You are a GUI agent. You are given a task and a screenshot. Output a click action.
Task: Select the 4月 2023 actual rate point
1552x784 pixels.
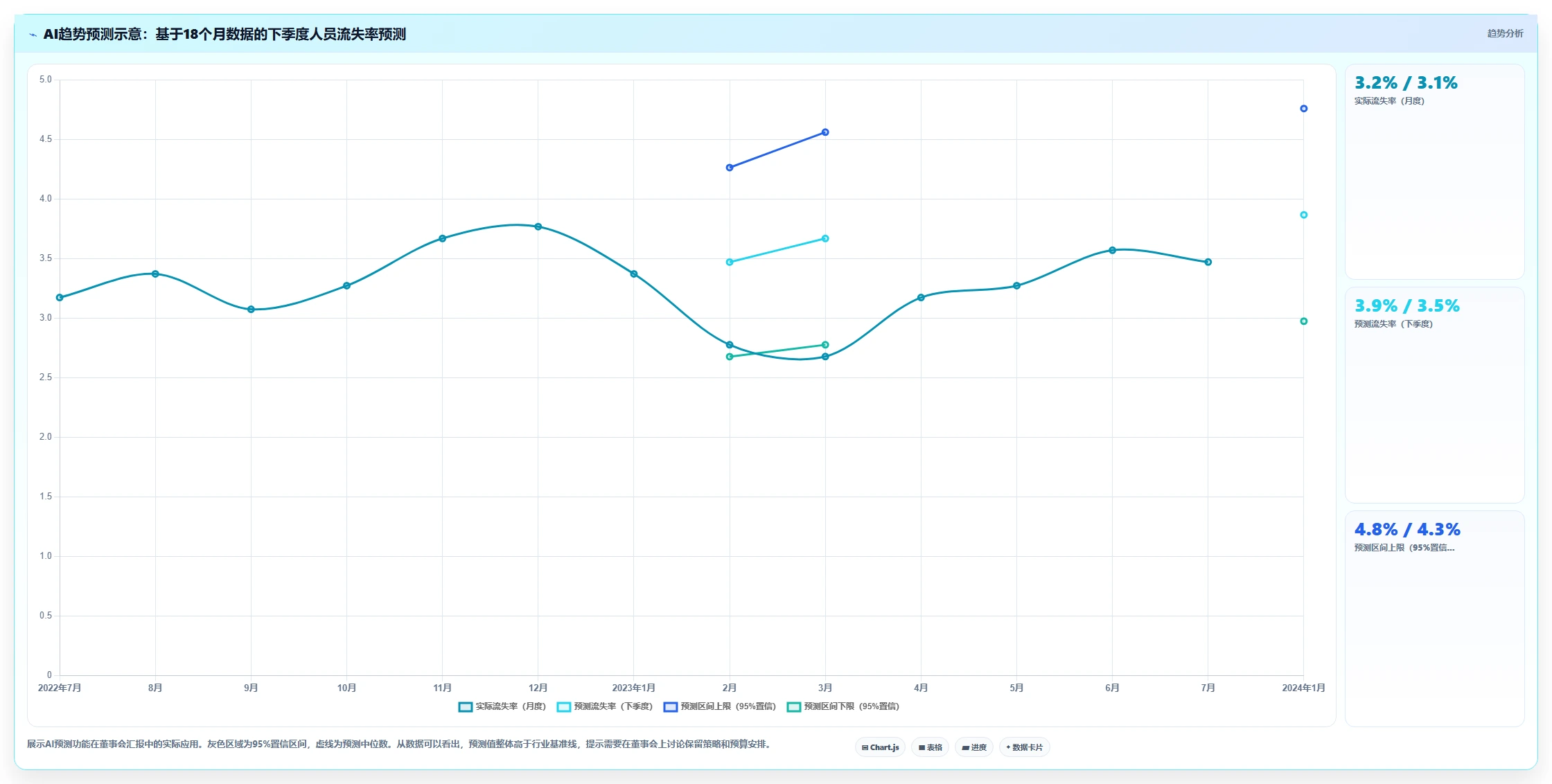coord(921,298)
